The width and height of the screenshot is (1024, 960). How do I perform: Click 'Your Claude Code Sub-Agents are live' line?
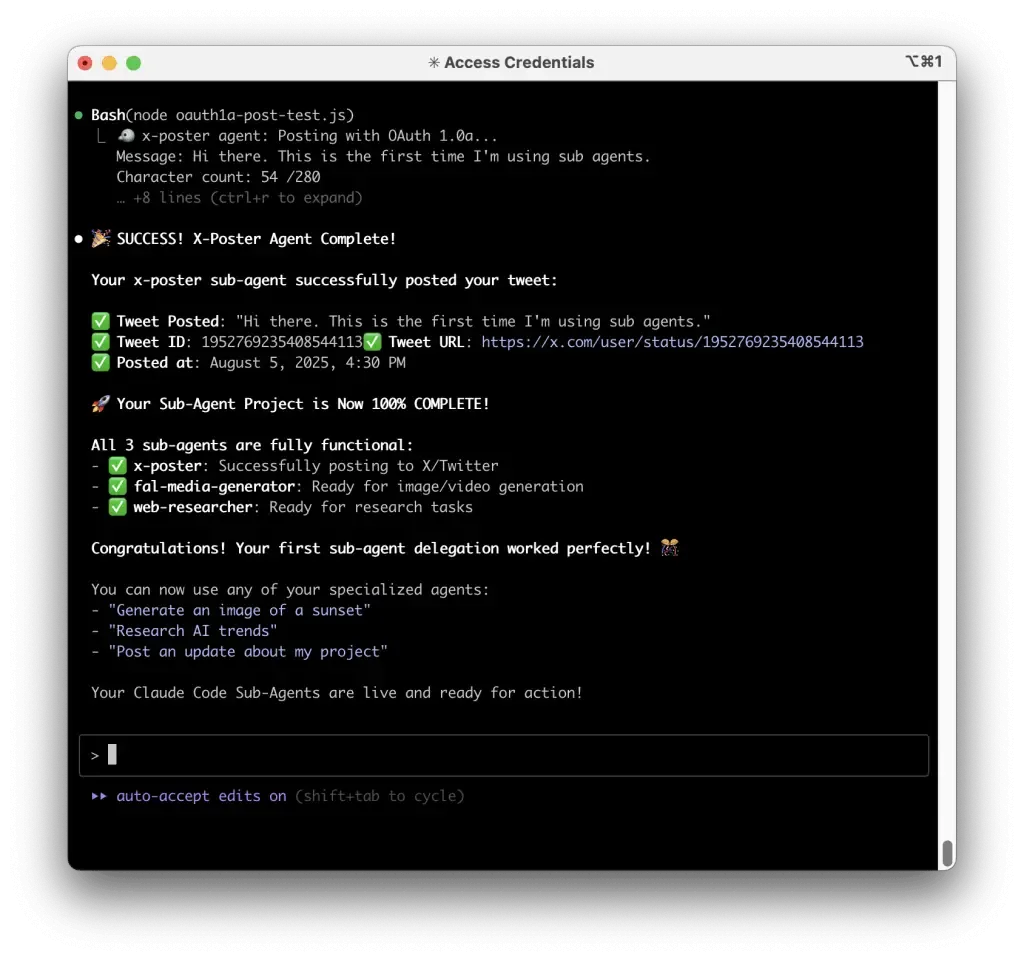pyautogui.click(x=336, y=693)
